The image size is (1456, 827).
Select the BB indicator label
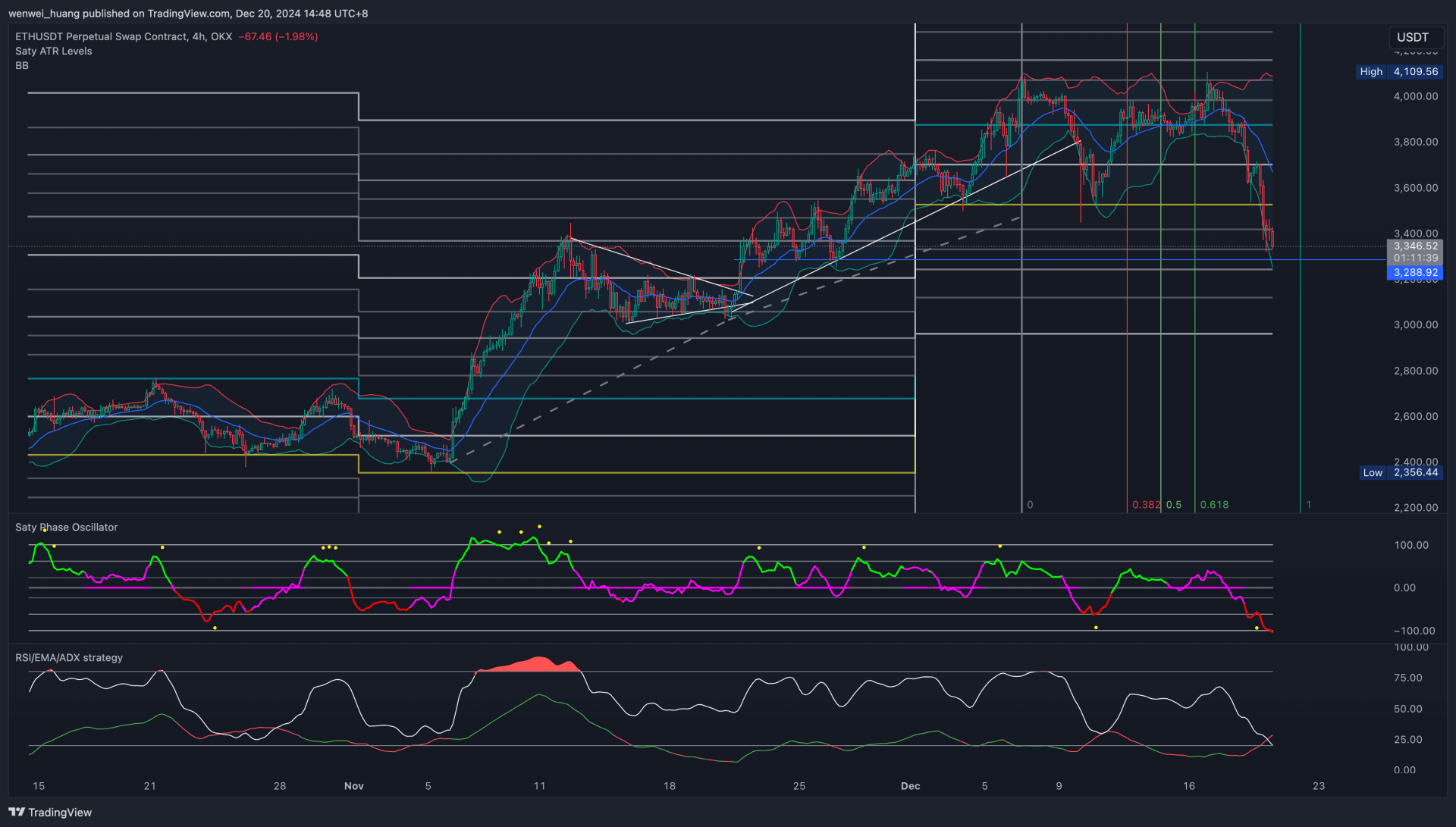tap(22, 66)
